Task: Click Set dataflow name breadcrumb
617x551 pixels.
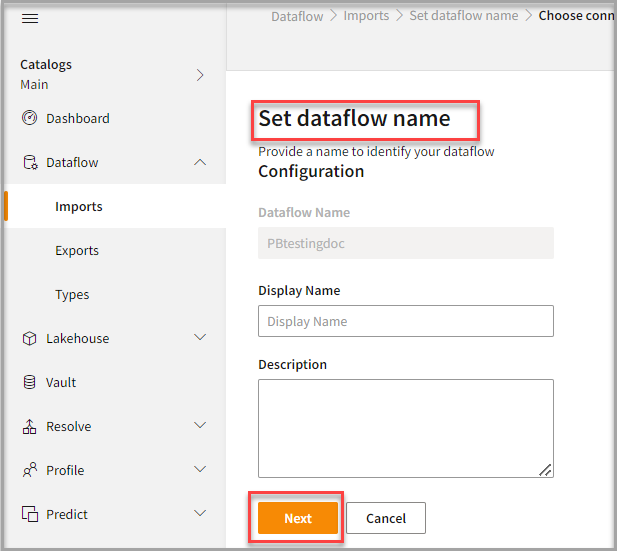Action: (464, 16)
